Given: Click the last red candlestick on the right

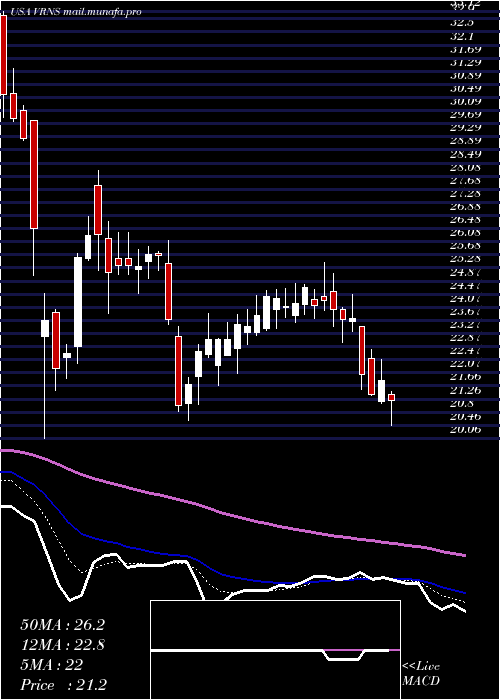Looking at the screenshot, I should click(x=392, y=397).
